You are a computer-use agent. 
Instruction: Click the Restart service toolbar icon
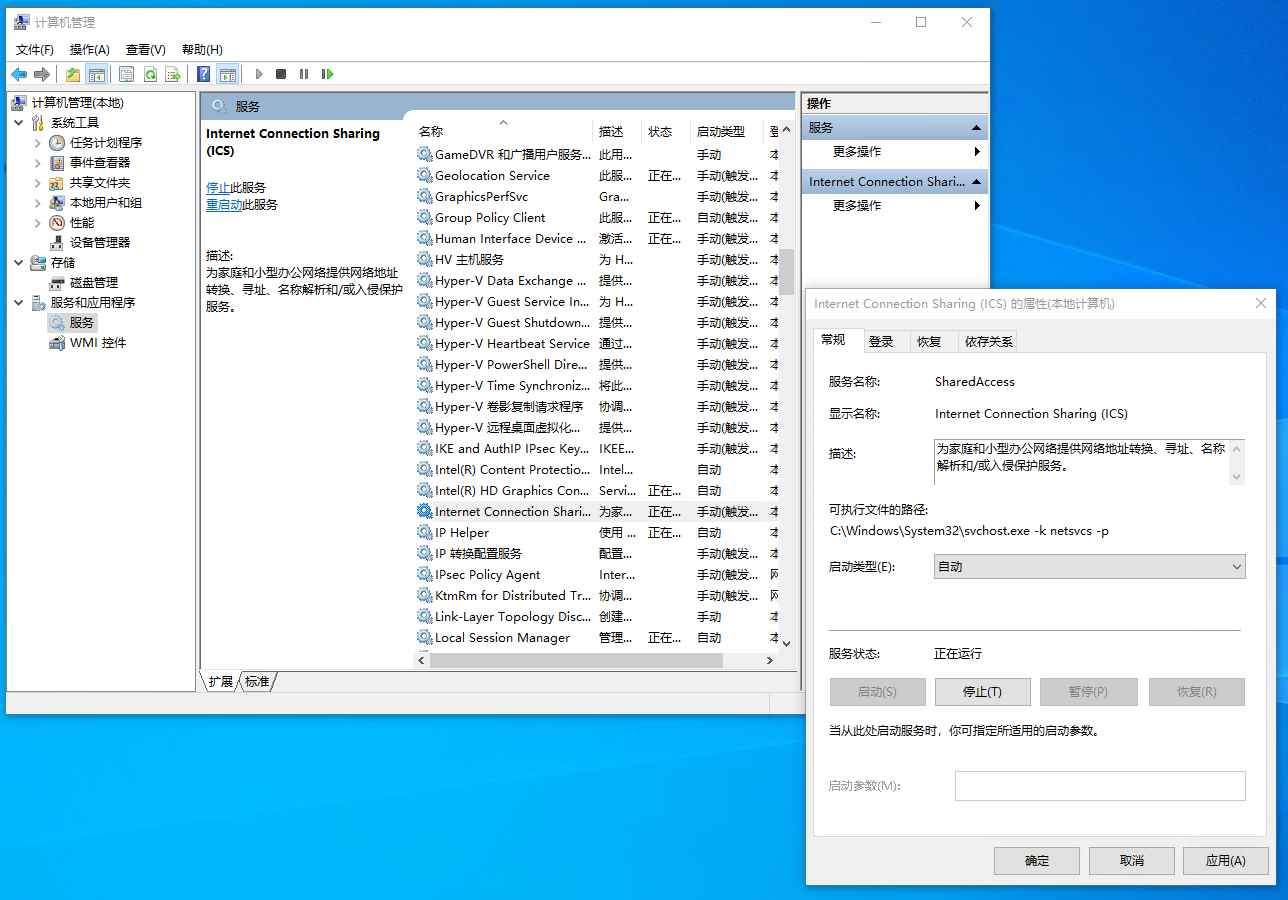[327, 74]
